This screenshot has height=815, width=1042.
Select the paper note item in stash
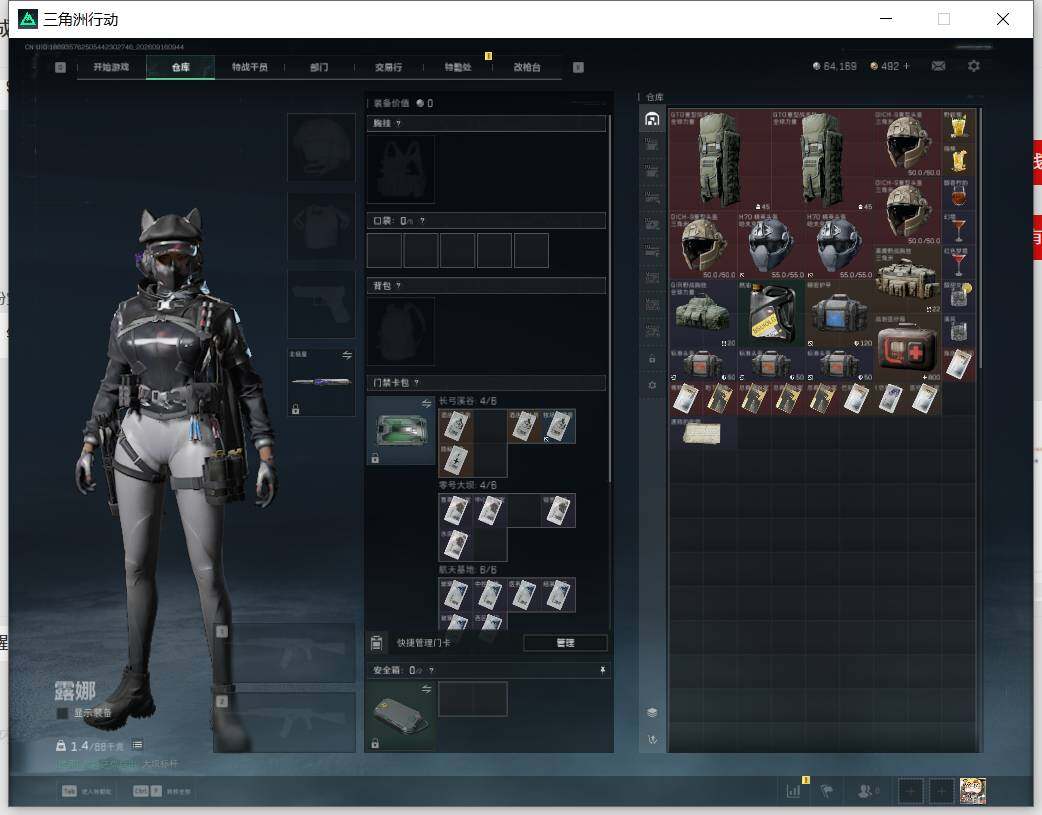click(702, 433)
